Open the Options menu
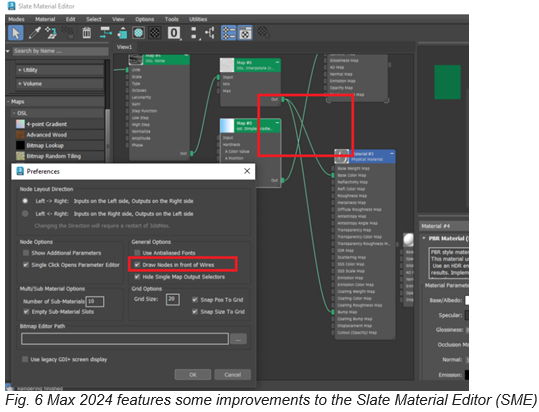The width and height of the screenshot is (539, 412). coord(144,19)
